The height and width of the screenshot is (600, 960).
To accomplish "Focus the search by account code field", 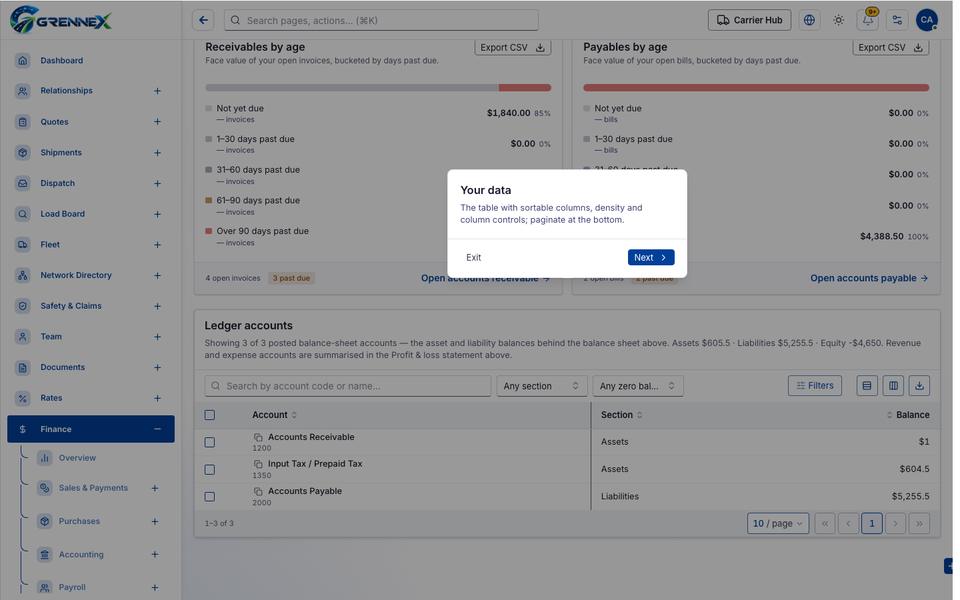I will 348,386.
